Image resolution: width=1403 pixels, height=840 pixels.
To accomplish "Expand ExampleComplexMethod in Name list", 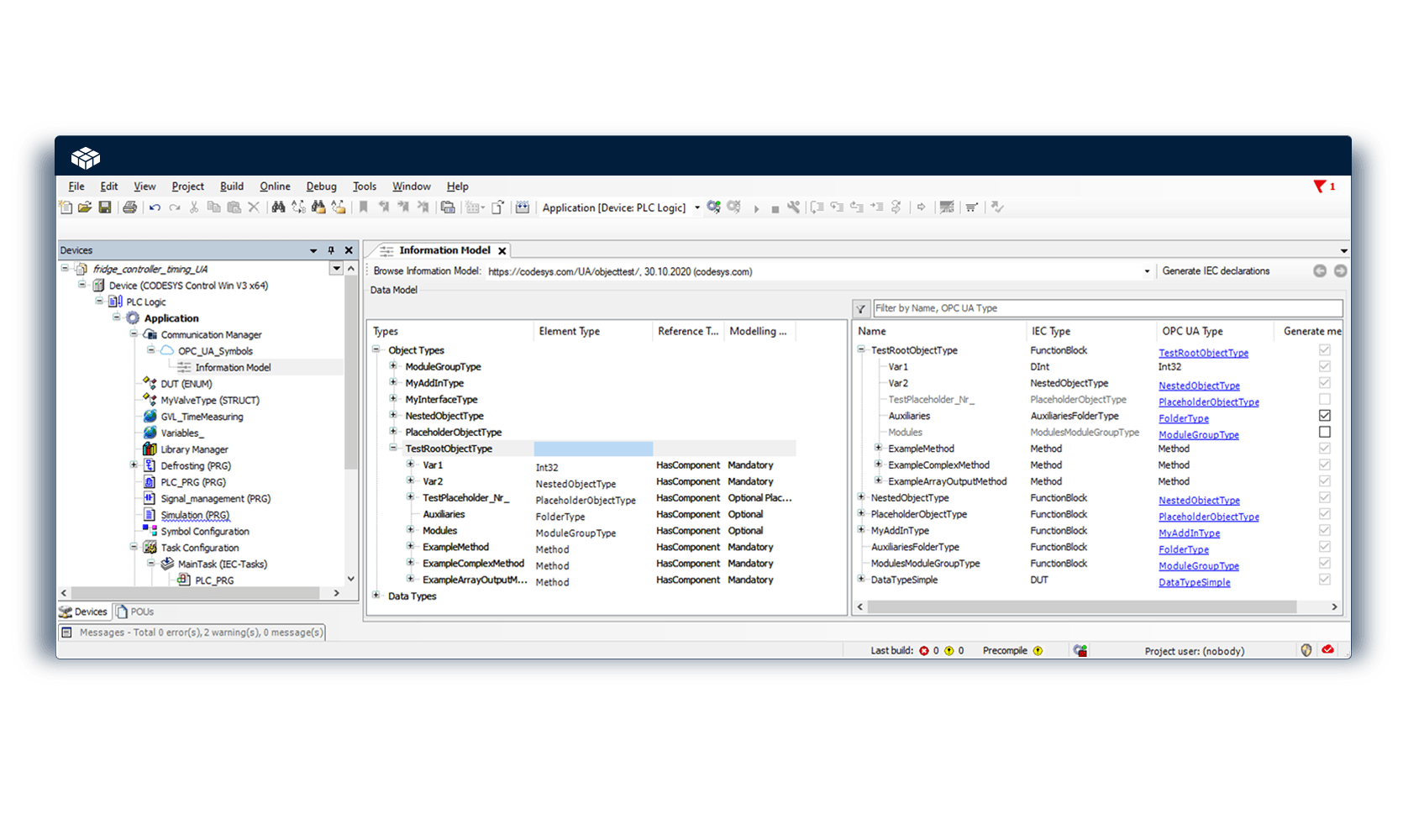I will 878,465.
